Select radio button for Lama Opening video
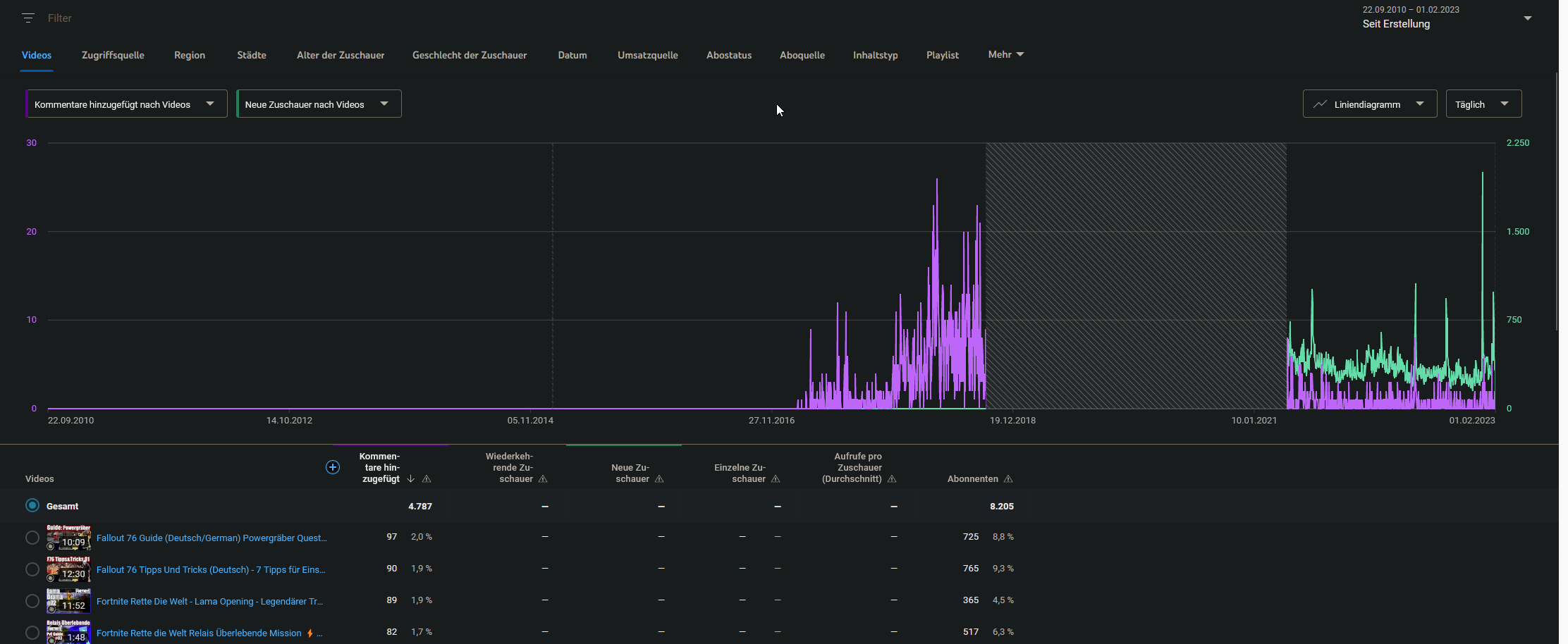The width and height of the screenshot is (1568, 644). [32, 601]
